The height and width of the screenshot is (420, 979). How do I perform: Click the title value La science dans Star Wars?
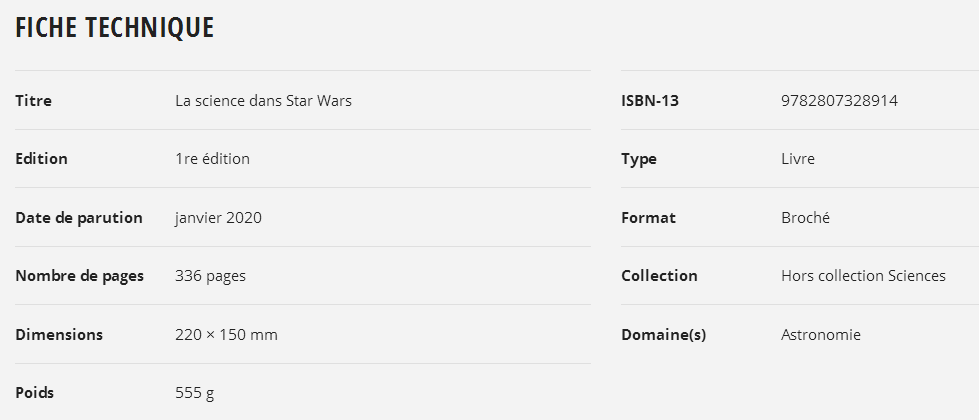(263, 101)
